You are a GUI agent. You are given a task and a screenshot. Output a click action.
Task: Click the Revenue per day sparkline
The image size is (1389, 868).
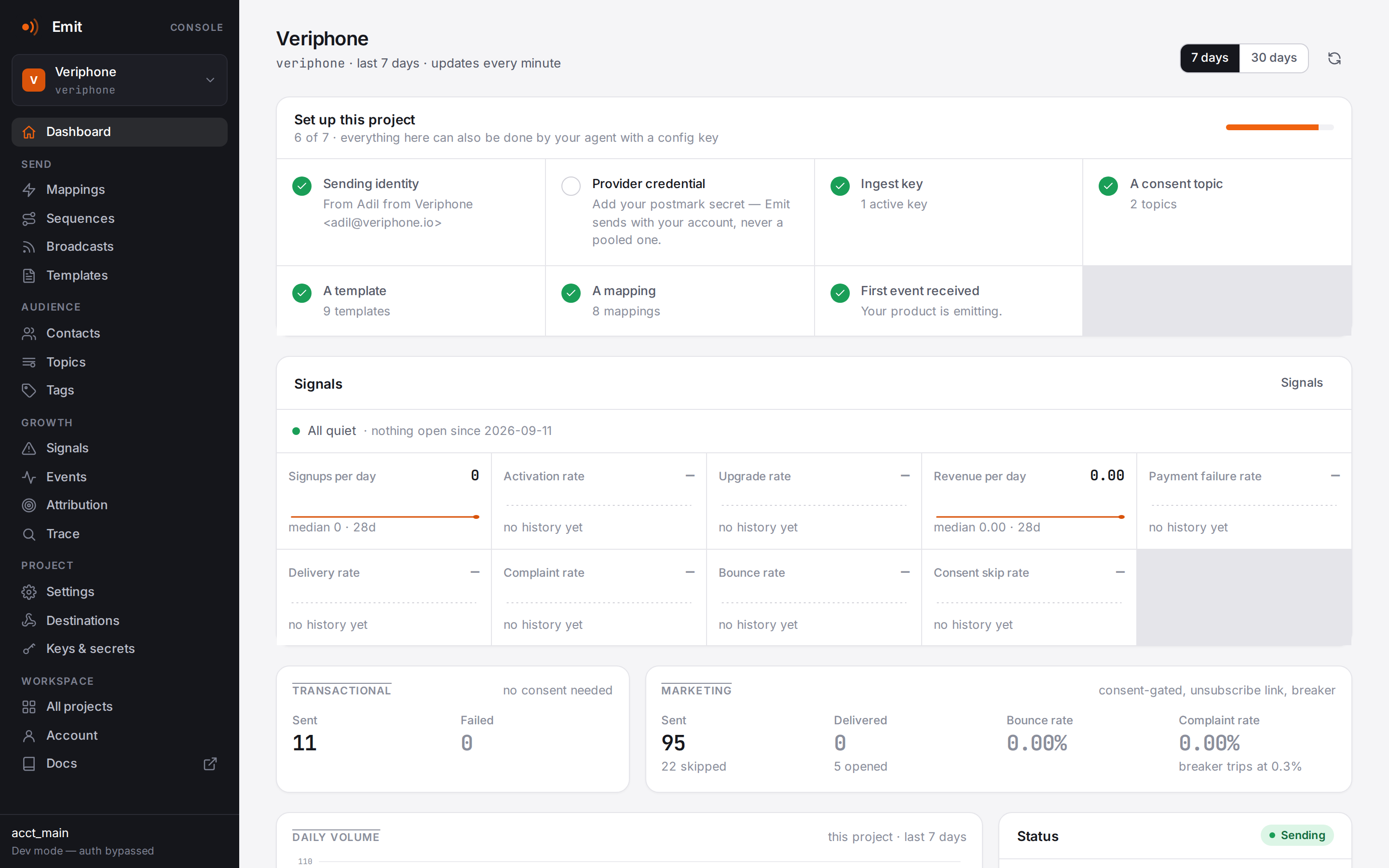1030,516
